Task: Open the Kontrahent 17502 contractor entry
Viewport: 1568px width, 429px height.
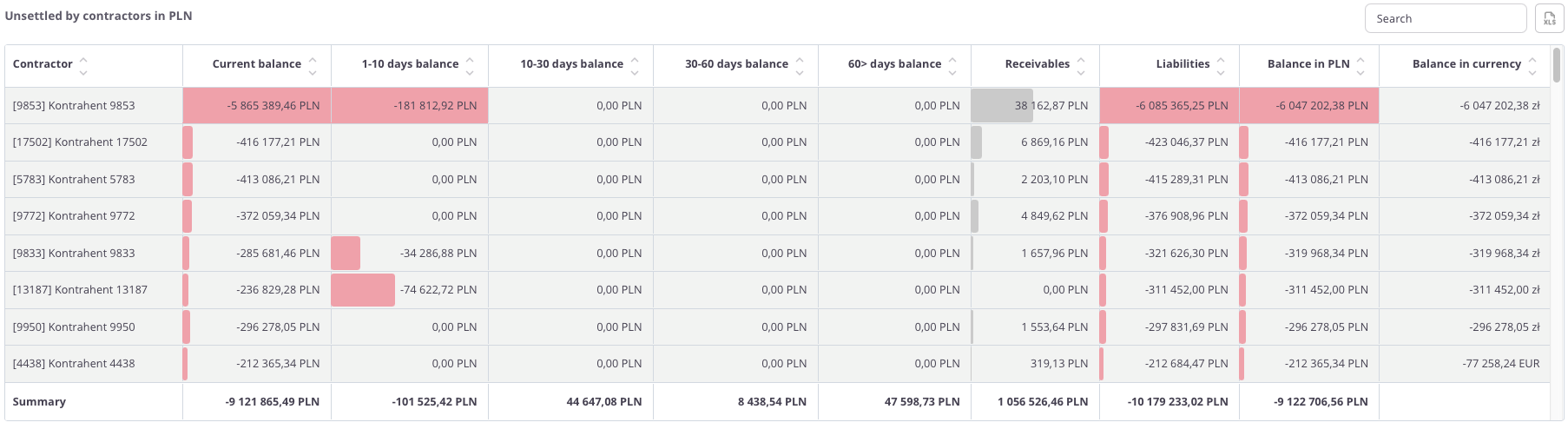Action: pyautogui.click(x=80, y=142)
